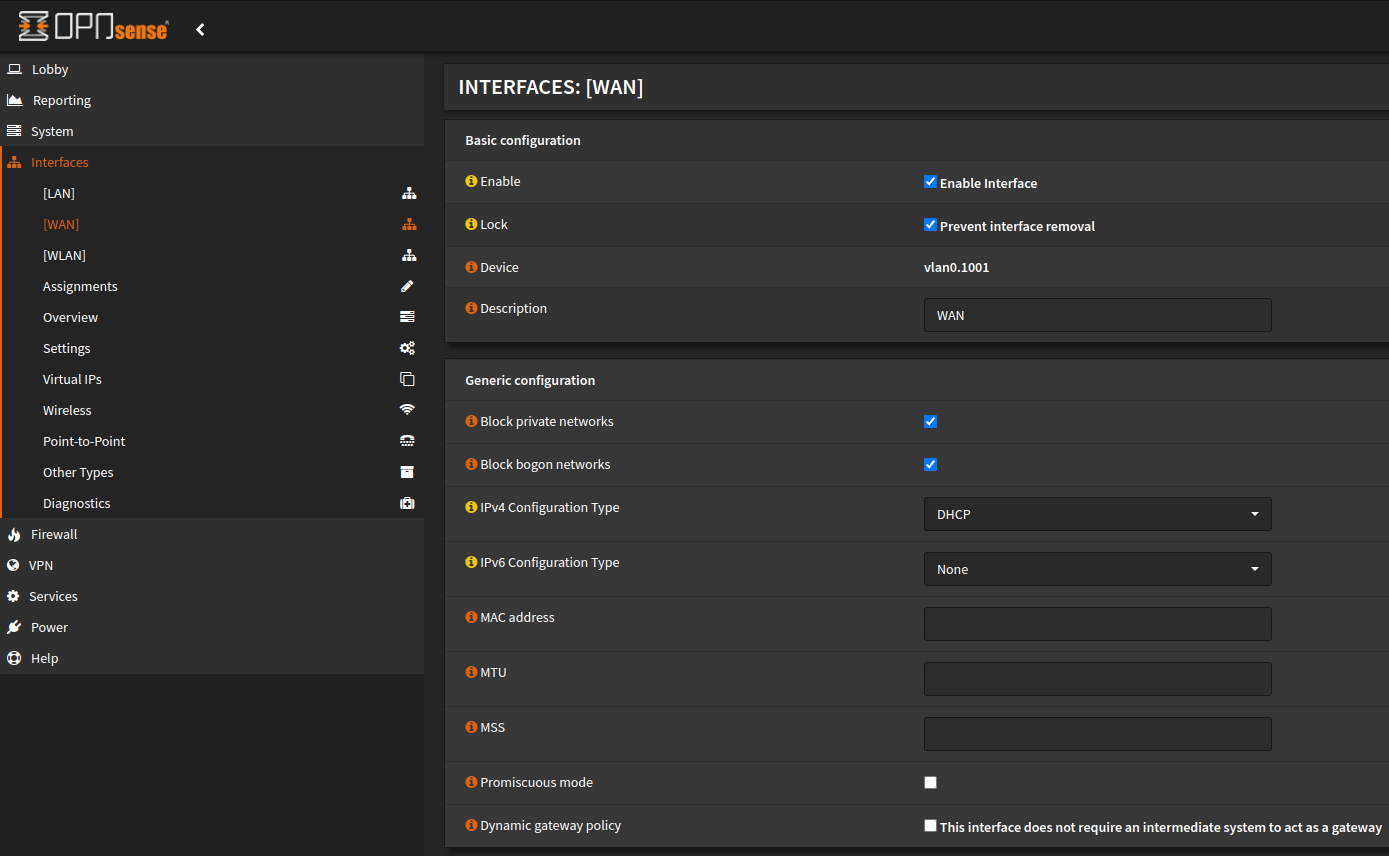1389x856 pixels.
Task: Click the Description input field
Action: (x=1097, y=315)
